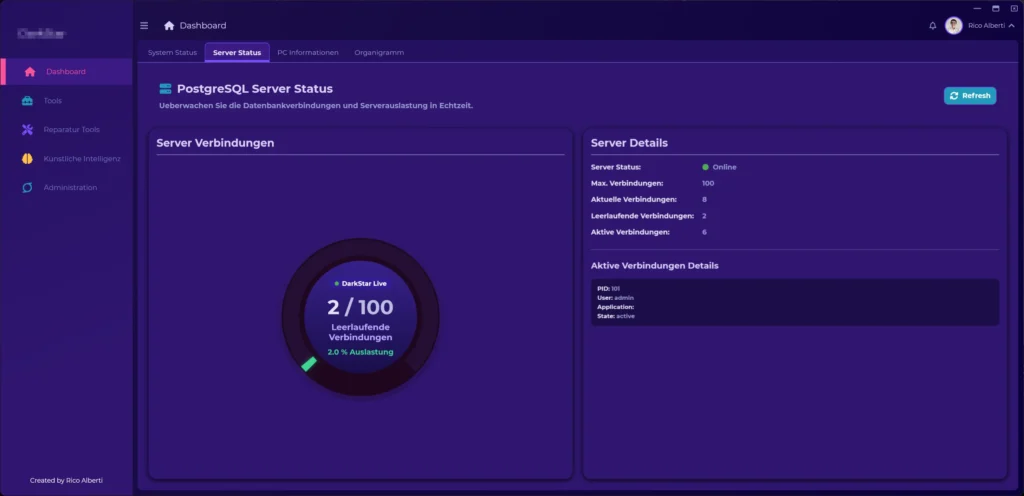
Task: Click the Aktuelle Verbindungen value 8
Action: [x=704, y=200]
